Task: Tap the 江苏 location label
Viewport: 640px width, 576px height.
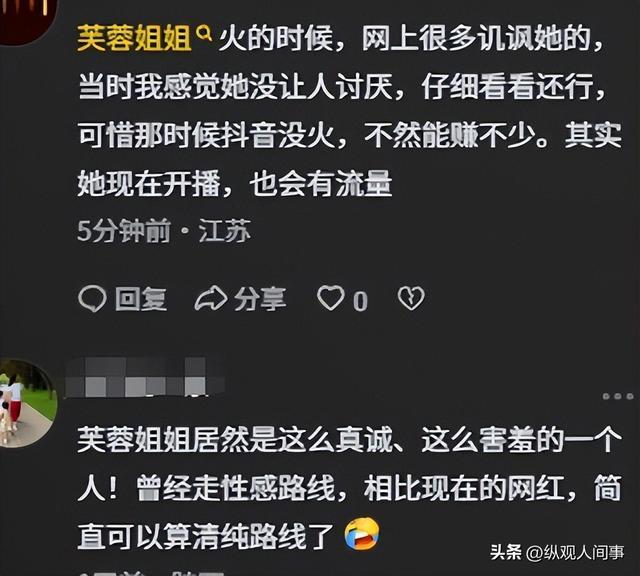Action: pos(224,231)
